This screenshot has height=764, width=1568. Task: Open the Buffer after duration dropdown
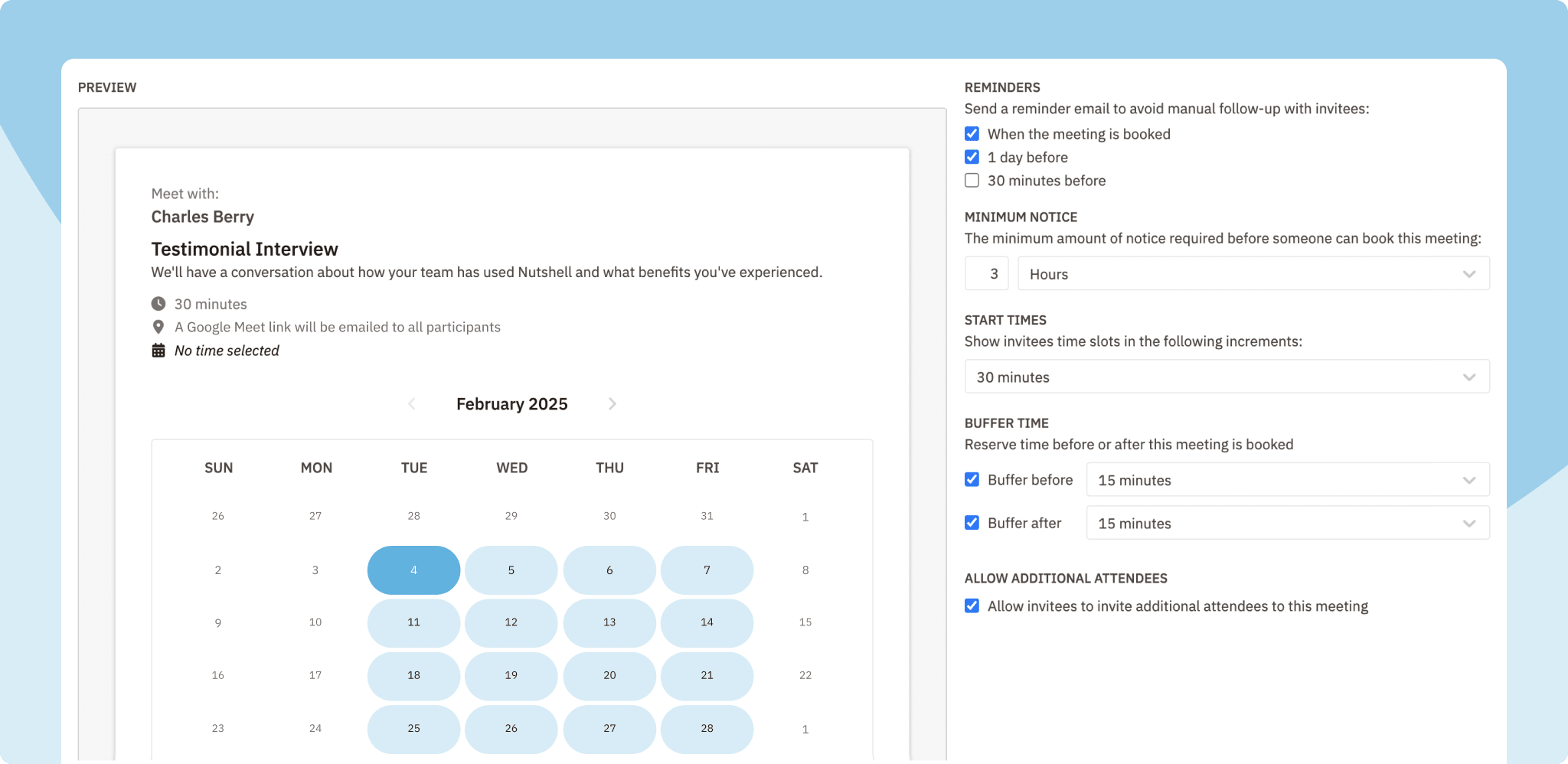1287,523
